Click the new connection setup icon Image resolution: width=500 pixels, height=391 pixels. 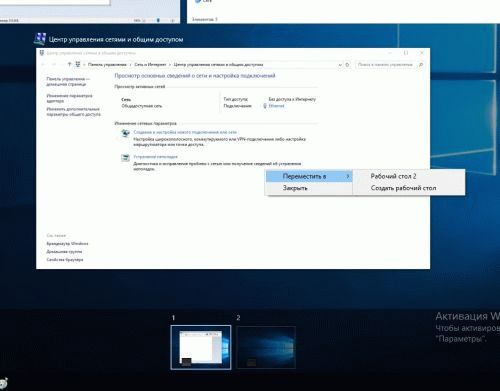pyautogui.click(x=125, y=133)
